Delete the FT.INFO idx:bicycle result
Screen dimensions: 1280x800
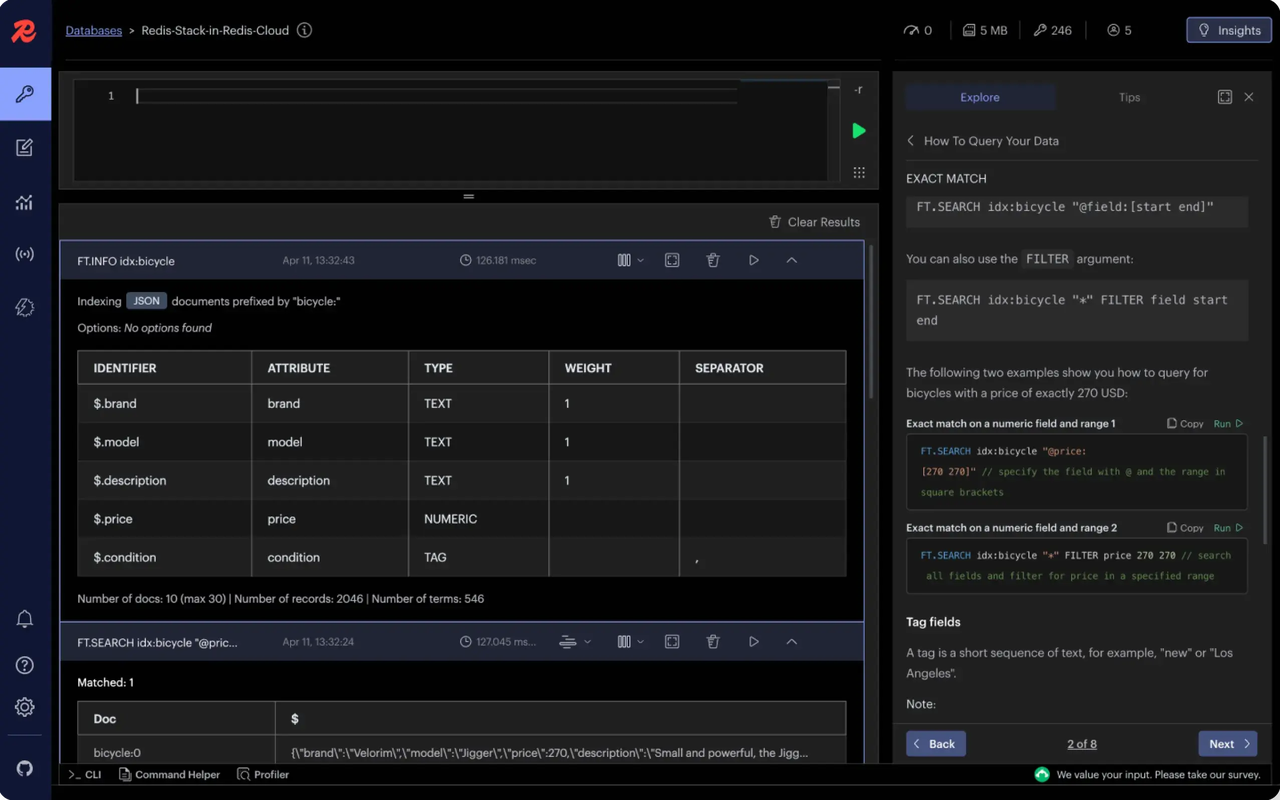[713, 260]
